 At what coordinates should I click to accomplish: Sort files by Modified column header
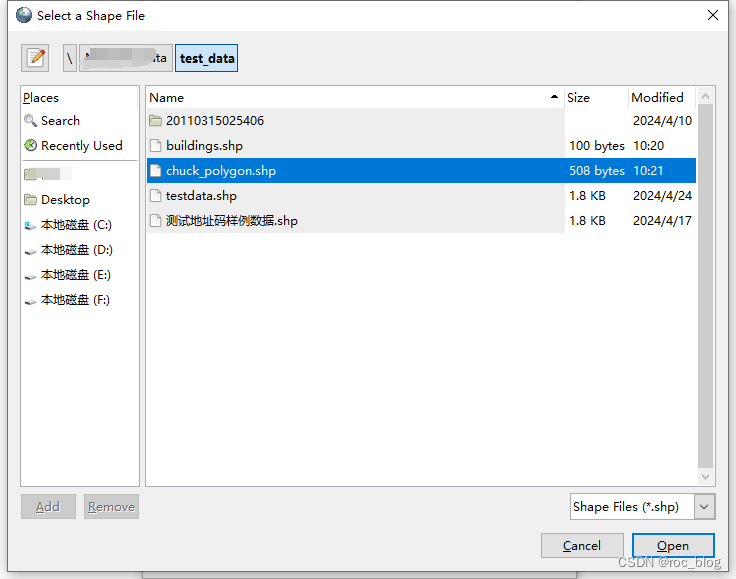[x=662, y=98]
